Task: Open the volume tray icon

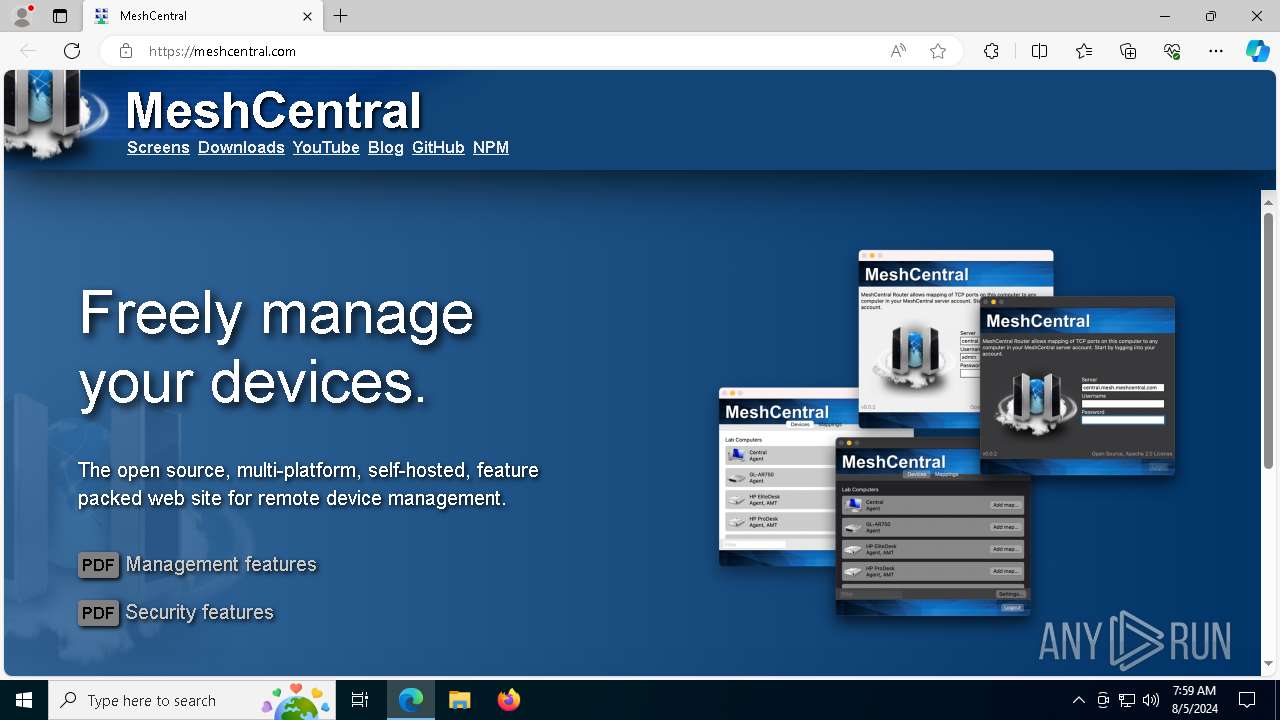Action: pyautogui.click(x=1150, y=700)
